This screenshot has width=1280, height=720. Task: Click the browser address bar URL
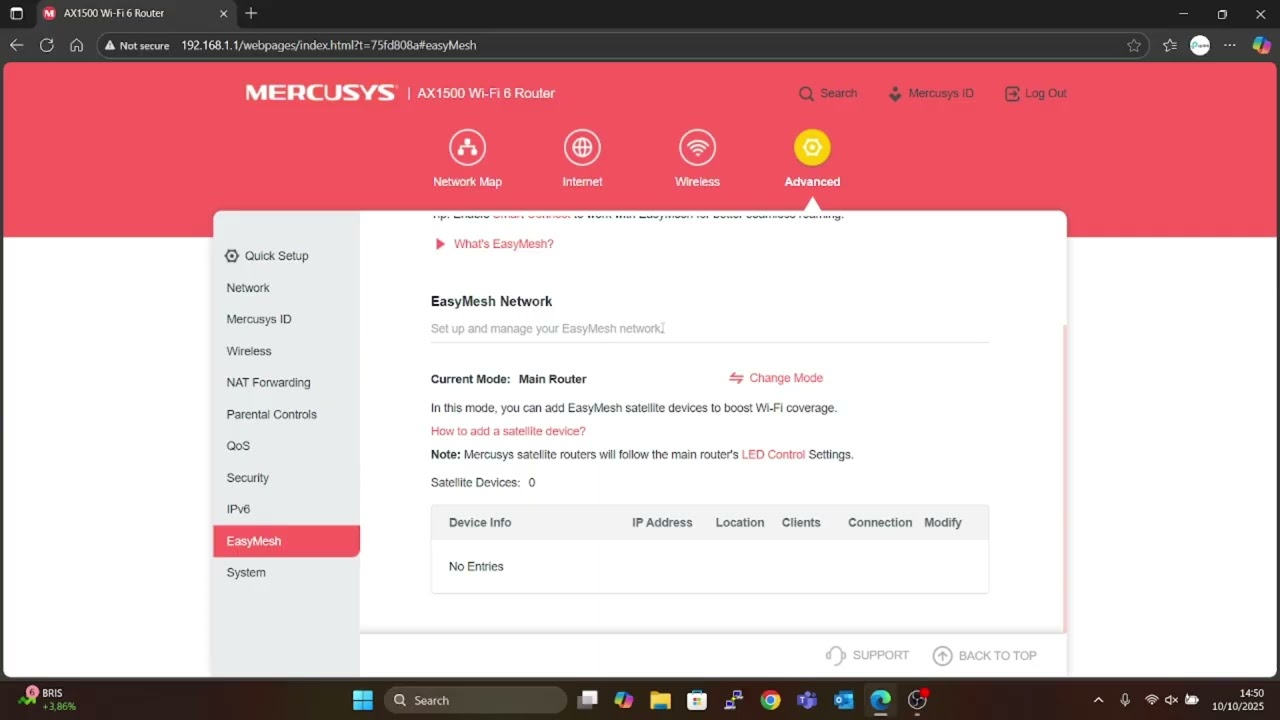click(x=329, y=45)
